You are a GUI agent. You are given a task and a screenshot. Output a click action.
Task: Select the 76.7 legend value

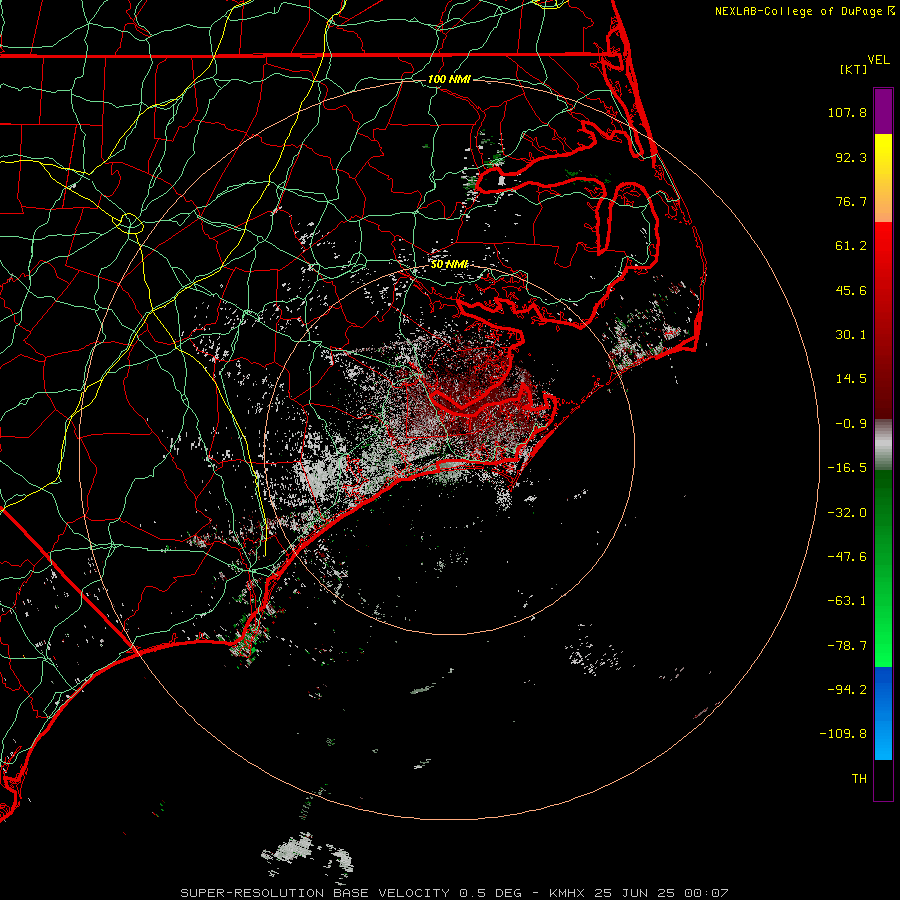point(851,201)
